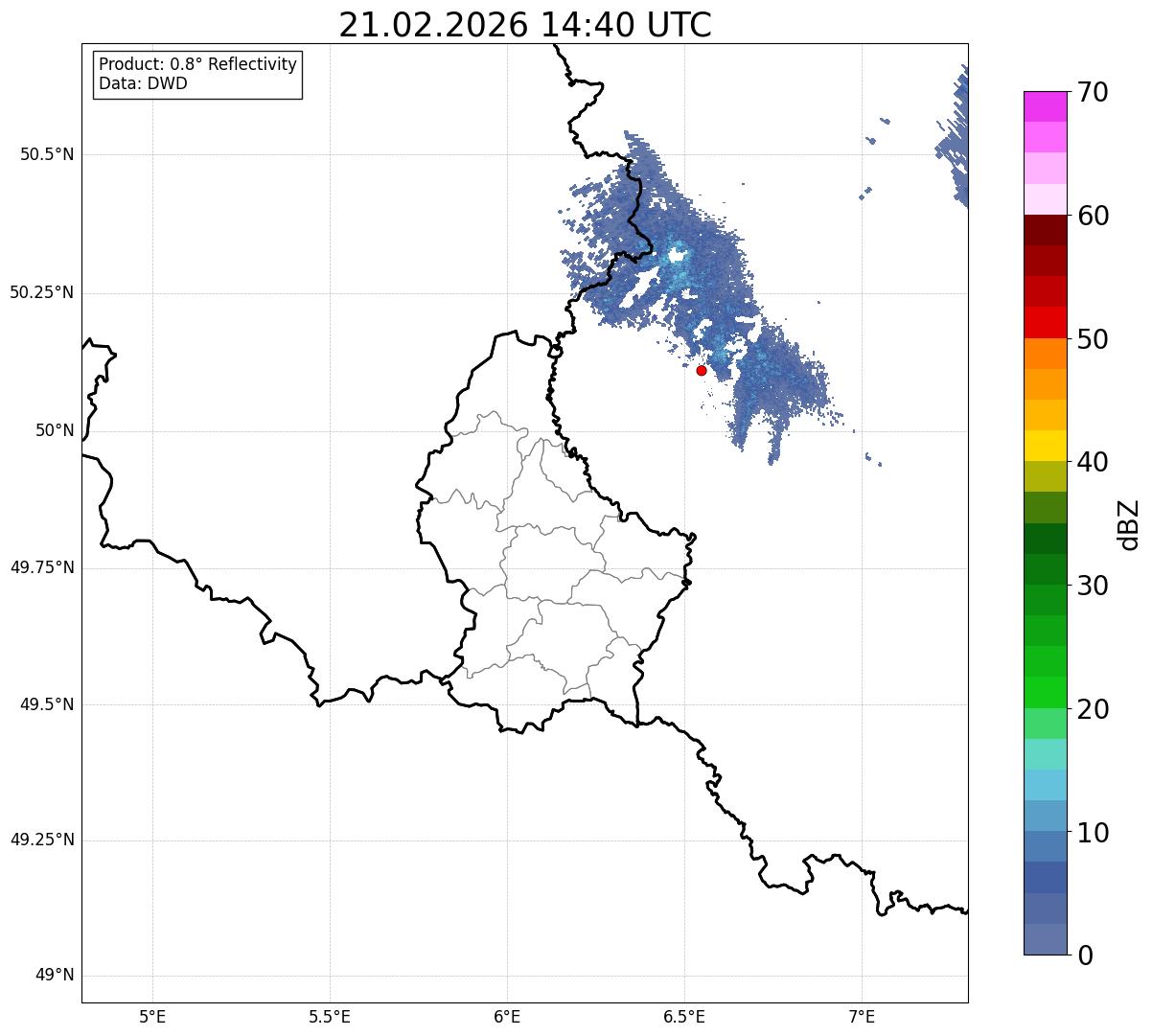The width and height of the screenshot is (1152, 1036).
Task: Click the orange colorbar segment below 50
Action: pos(1046,354)
